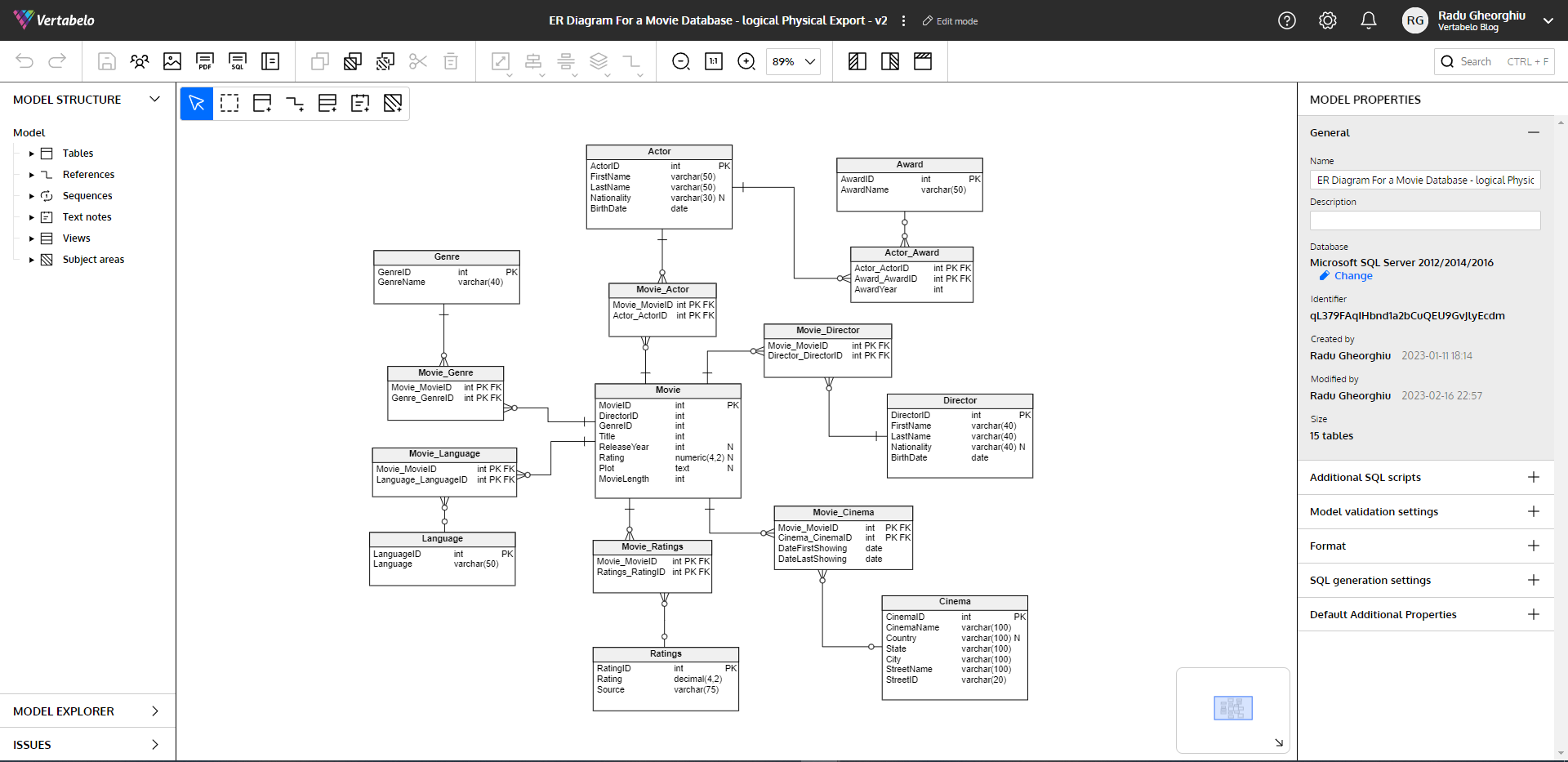1568x762 pixels.
Task: Click the delete trash icon
Action: pyautogui.click(x=451, y=61)
